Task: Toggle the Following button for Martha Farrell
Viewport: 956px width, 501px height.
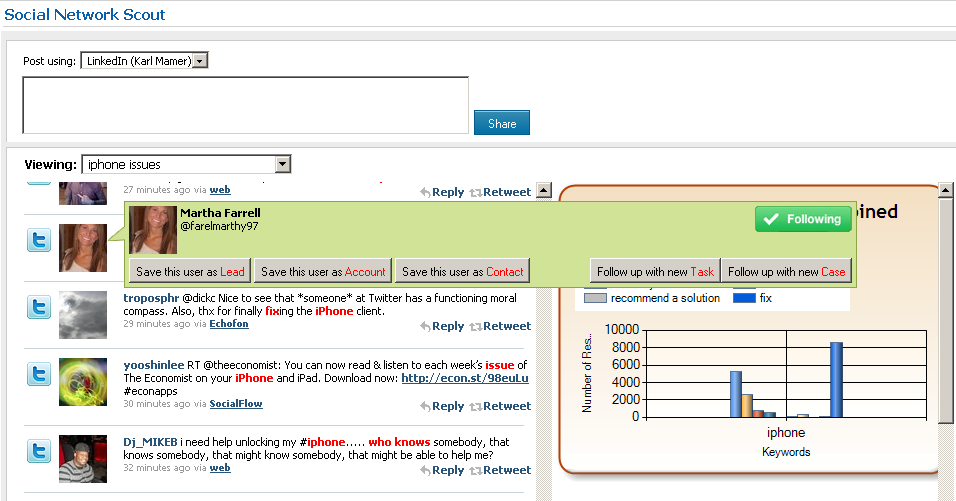Action: coord(803,219)
